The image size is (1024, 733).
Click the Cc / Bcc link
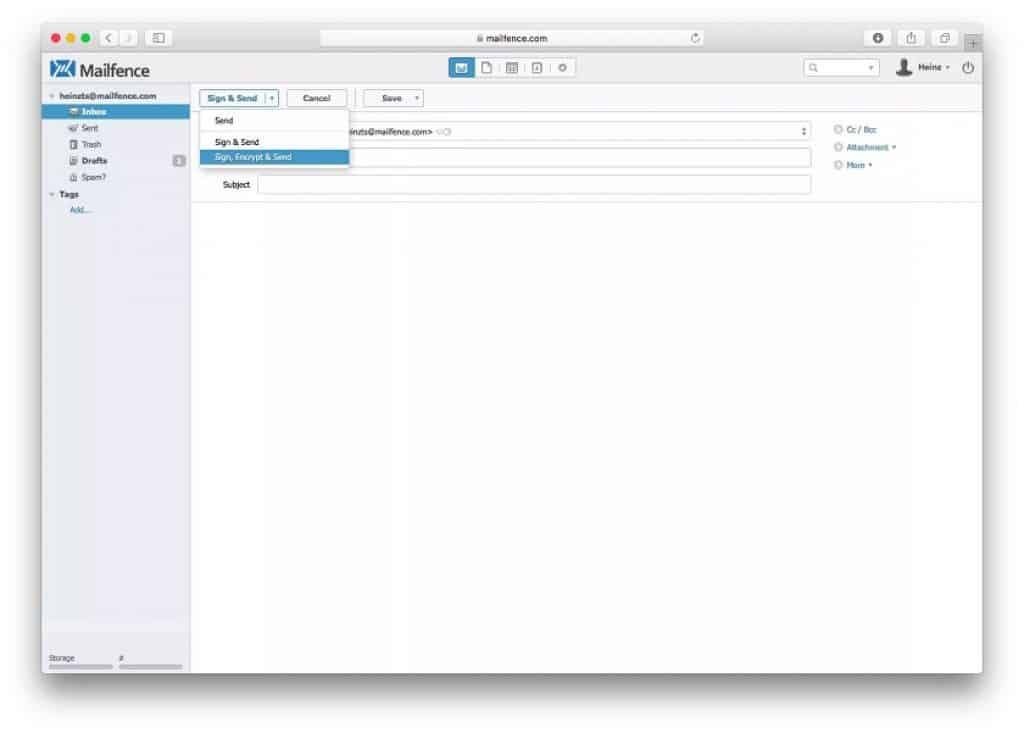[861, 130]
